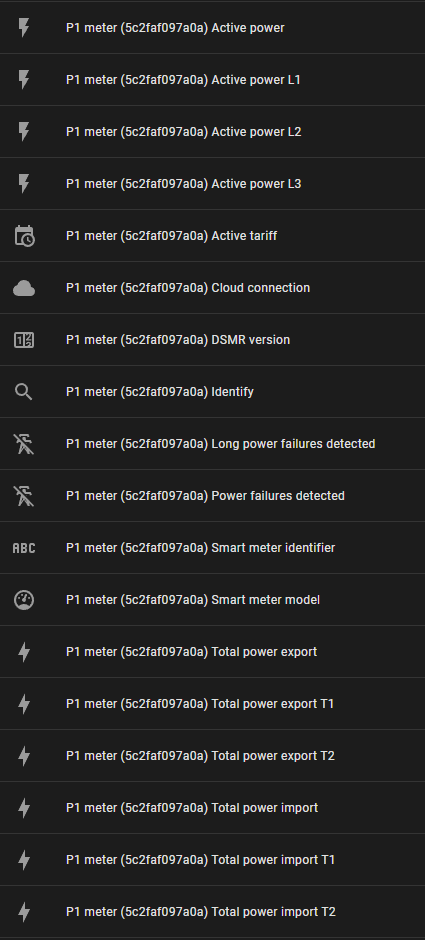Open the Total power import T1 entity
The width and height of the screenshot is (425, 940).
212,860
